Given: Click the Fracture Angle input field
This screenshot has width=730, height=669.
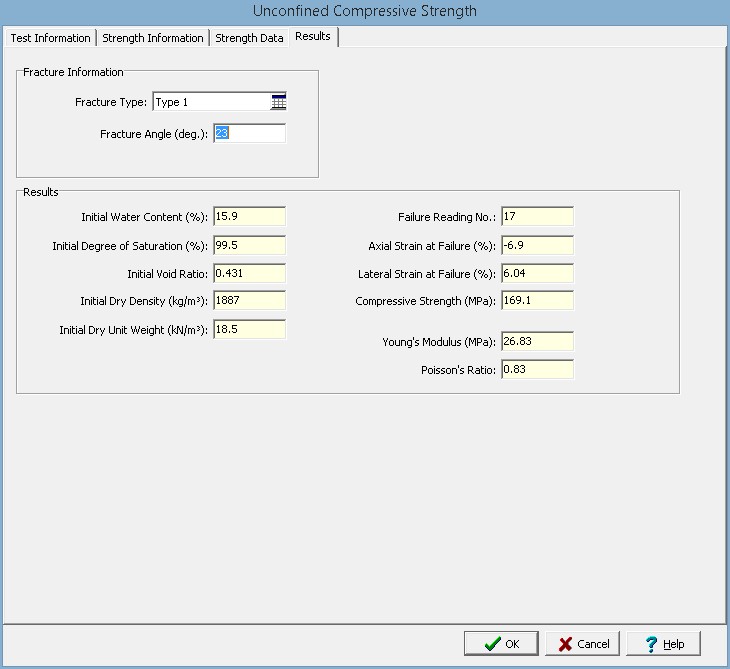Looking at the screenshot, I should coord(249,133).
